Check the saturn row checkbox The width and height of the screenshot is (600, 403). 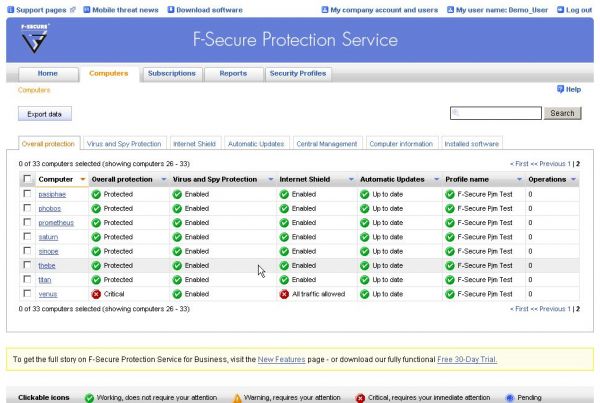27,236
